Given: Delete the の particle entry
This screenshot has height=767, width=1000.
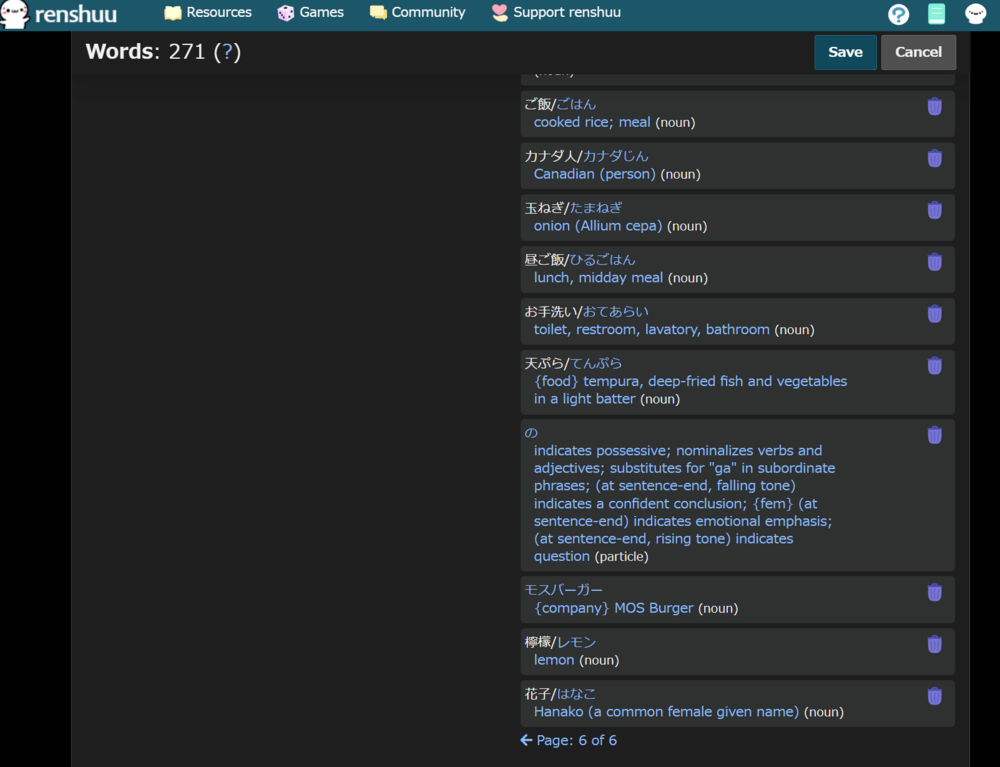Looking at the screenshot, I should tap(934, 436).
